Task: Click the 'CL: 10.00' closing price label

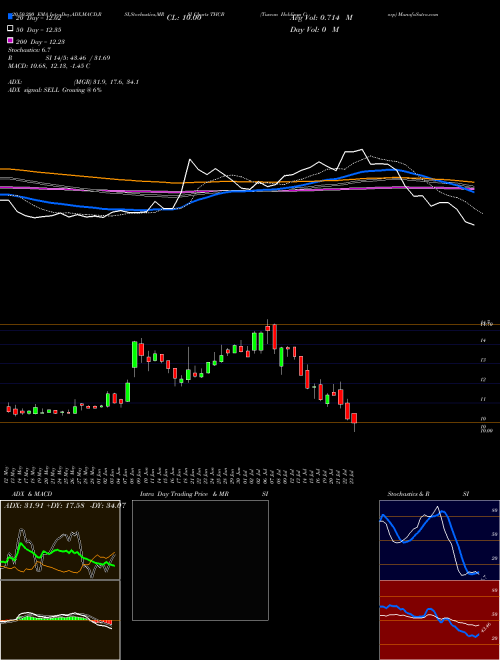Action: (x=184, y=18)
